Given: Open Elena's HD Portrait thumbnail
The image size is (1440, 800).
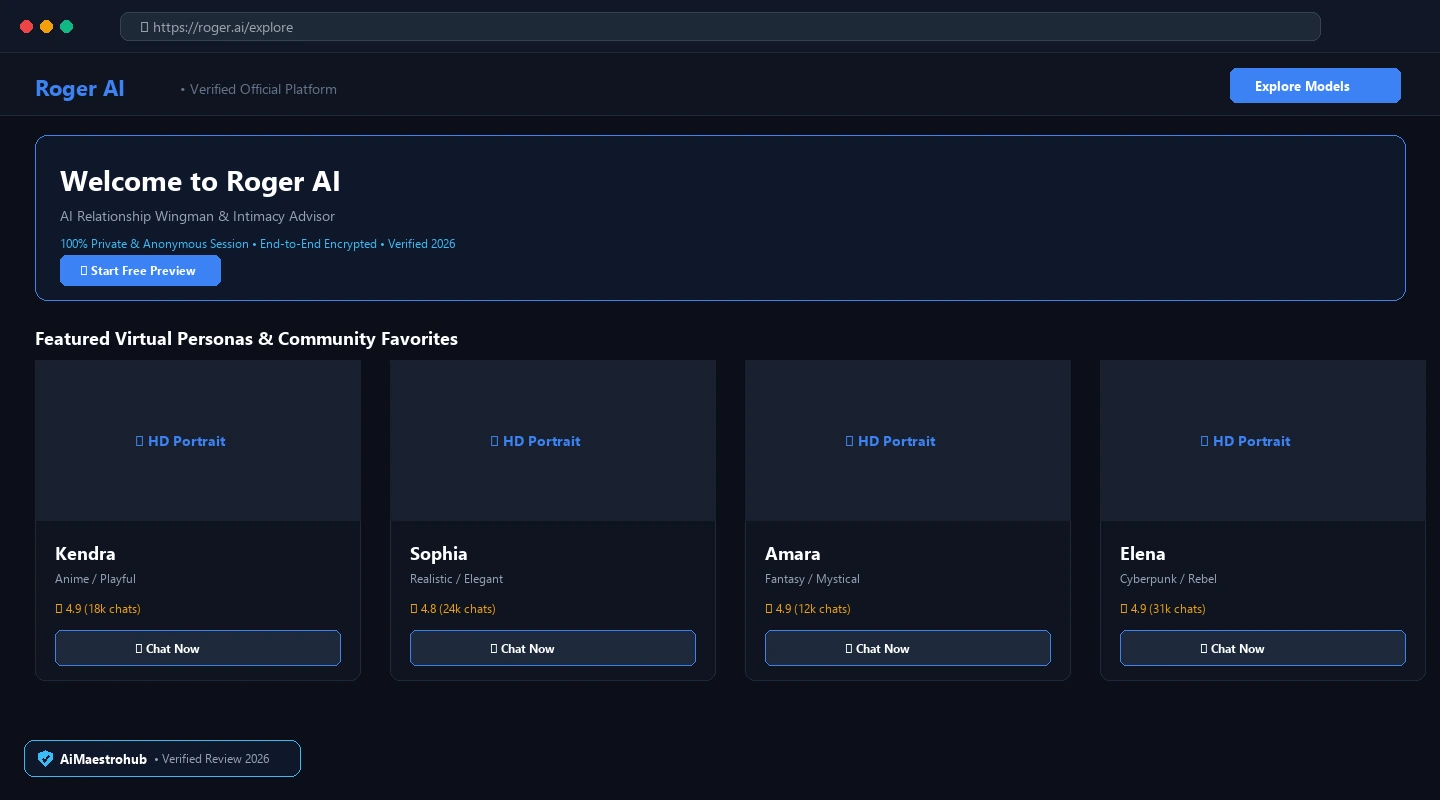Looking at the screenshot, I should click(x=1263, y=441).
